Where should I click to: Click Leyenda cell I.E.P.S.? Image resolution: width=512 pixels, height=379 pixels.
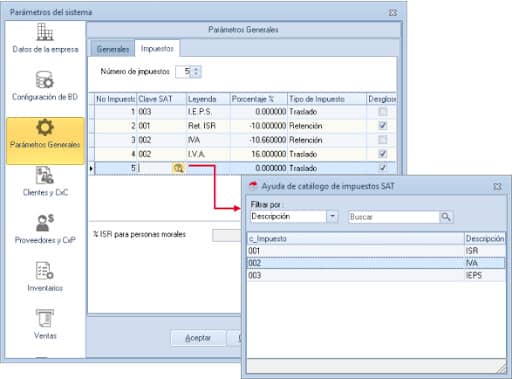click(x=208, y=112)
